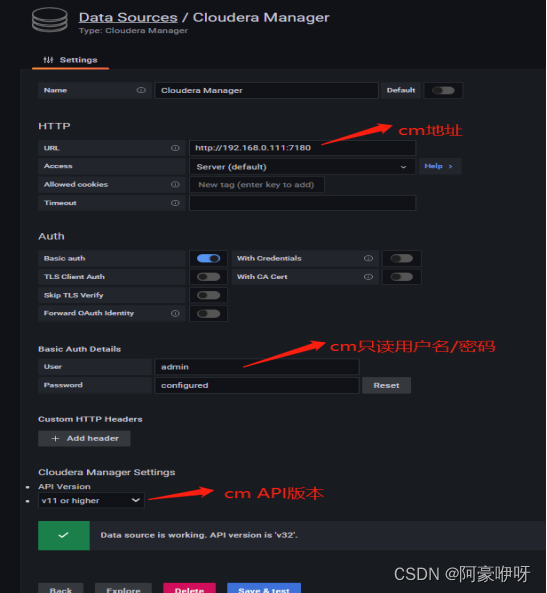
Task: Click the 'Cloudera Manager Settings' heading
Action: [x=107, y=472]
